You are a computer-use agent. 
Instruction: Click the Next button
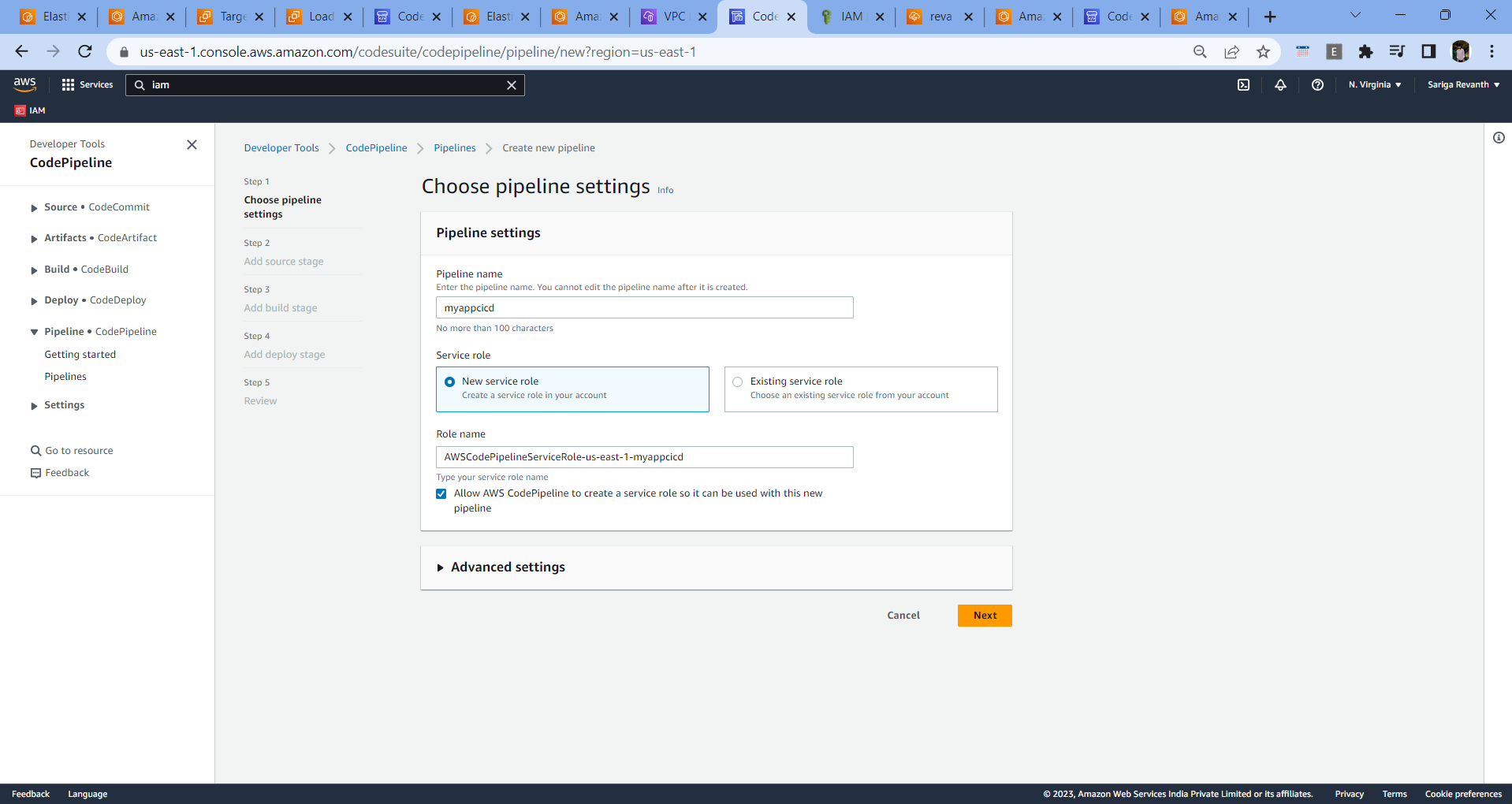tap(984, 615)
